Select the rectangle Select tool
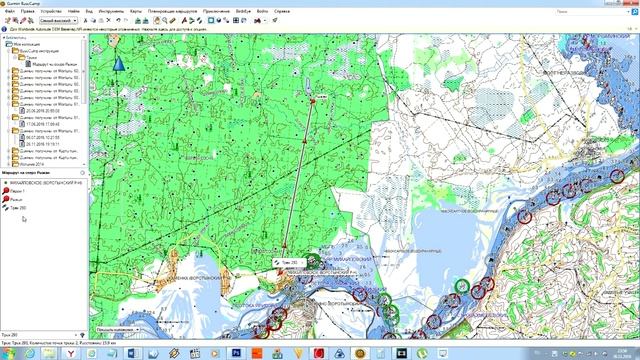640x360 pixels. point(211,20)
